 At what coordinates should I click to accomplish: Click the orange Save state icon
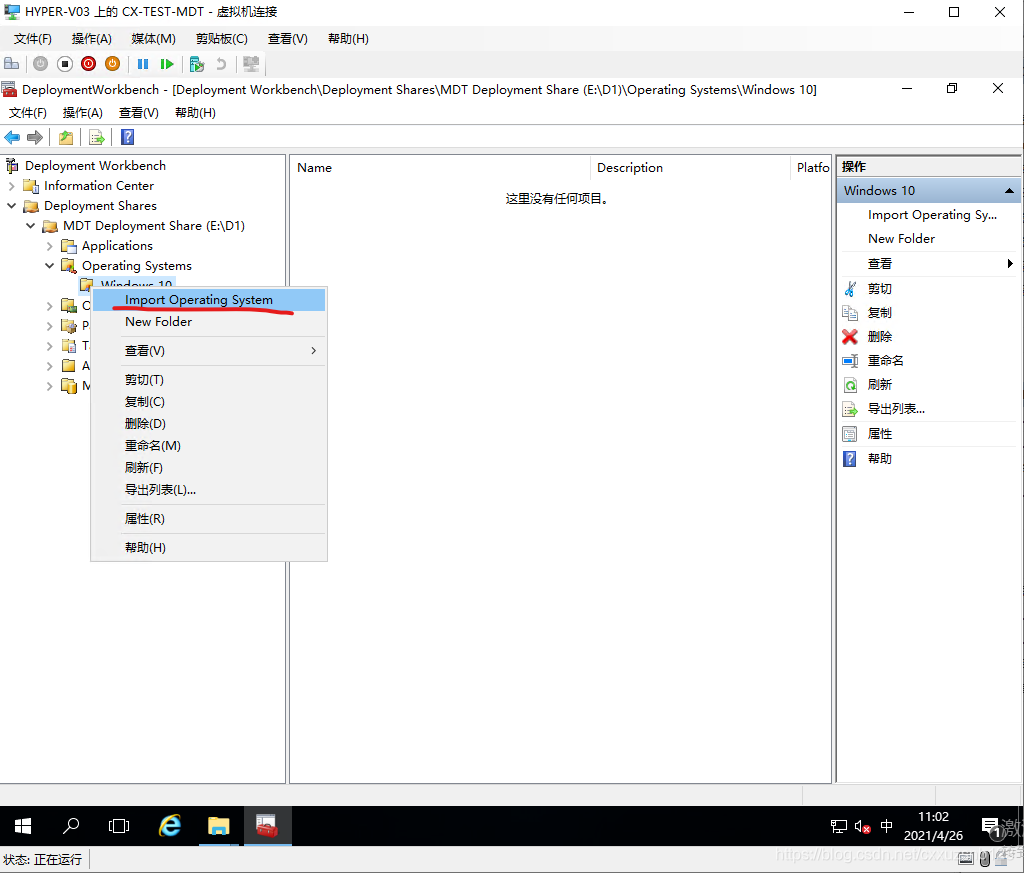pos(112,64)
